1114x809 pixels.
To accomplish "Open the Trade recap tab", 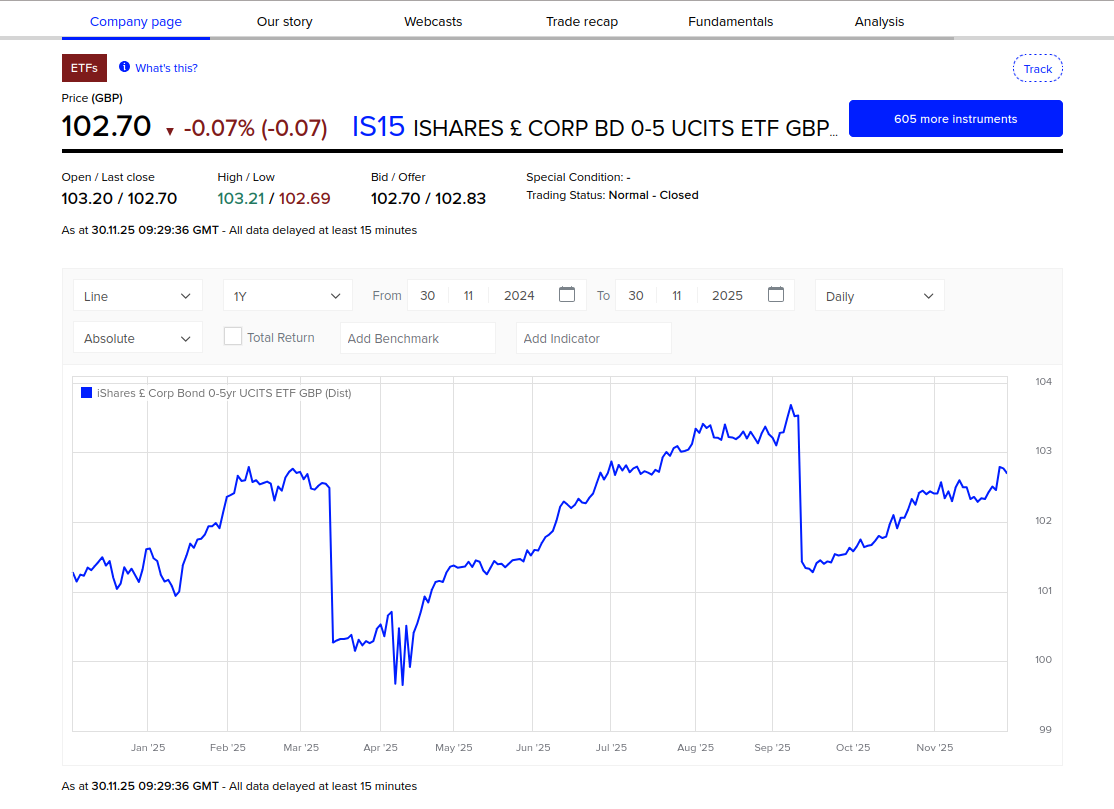I will (582, 21).
